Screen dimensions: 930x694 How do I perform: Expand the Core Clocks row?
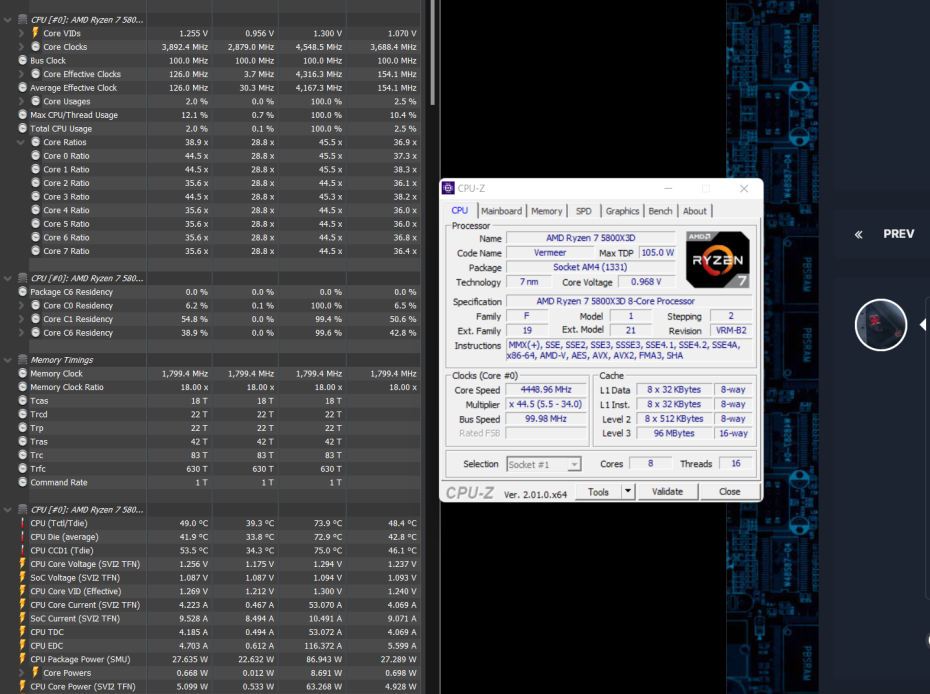tap(21, 46)
